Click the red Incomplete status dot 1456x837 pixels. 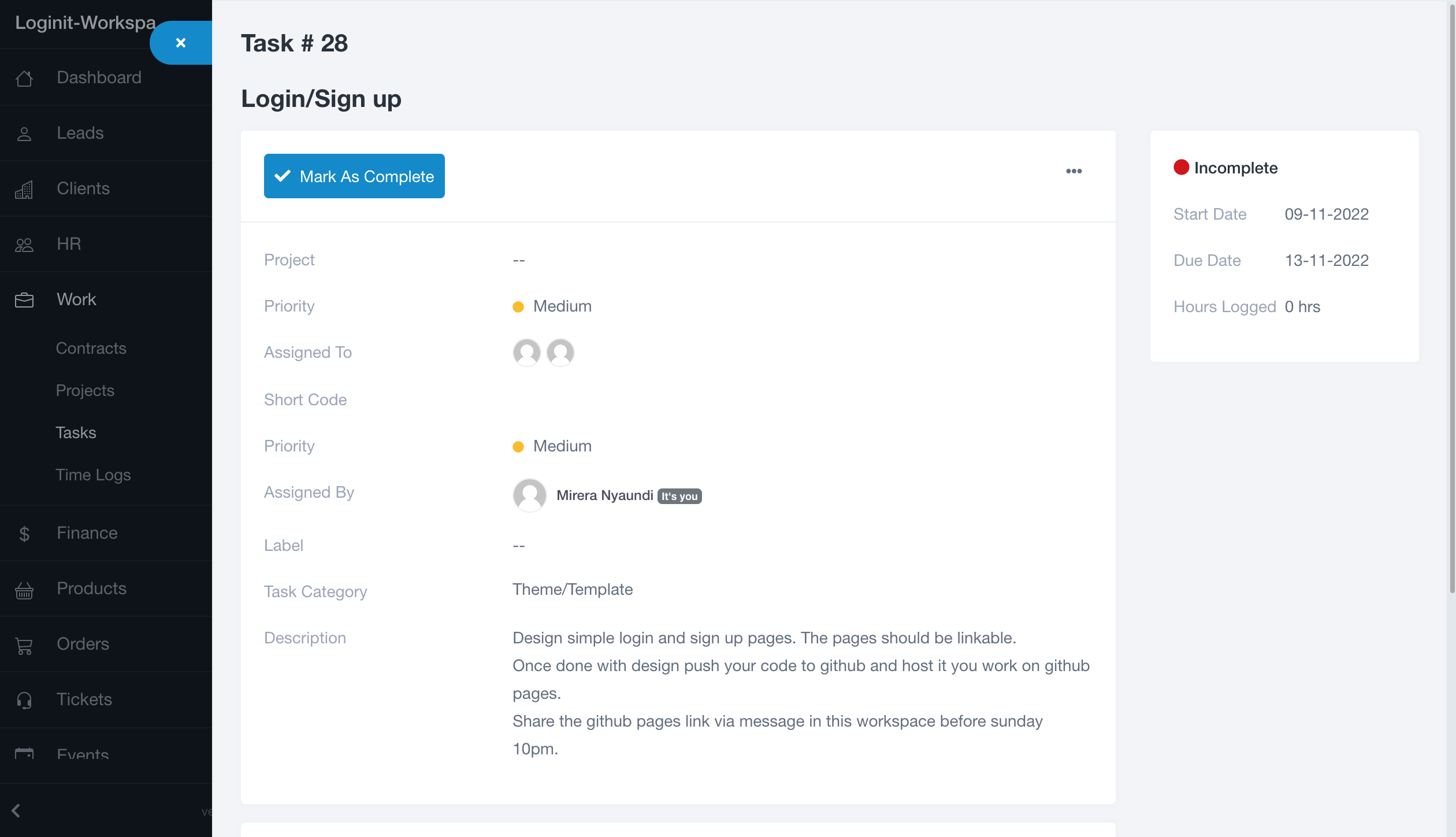(x=1181, y=168)
